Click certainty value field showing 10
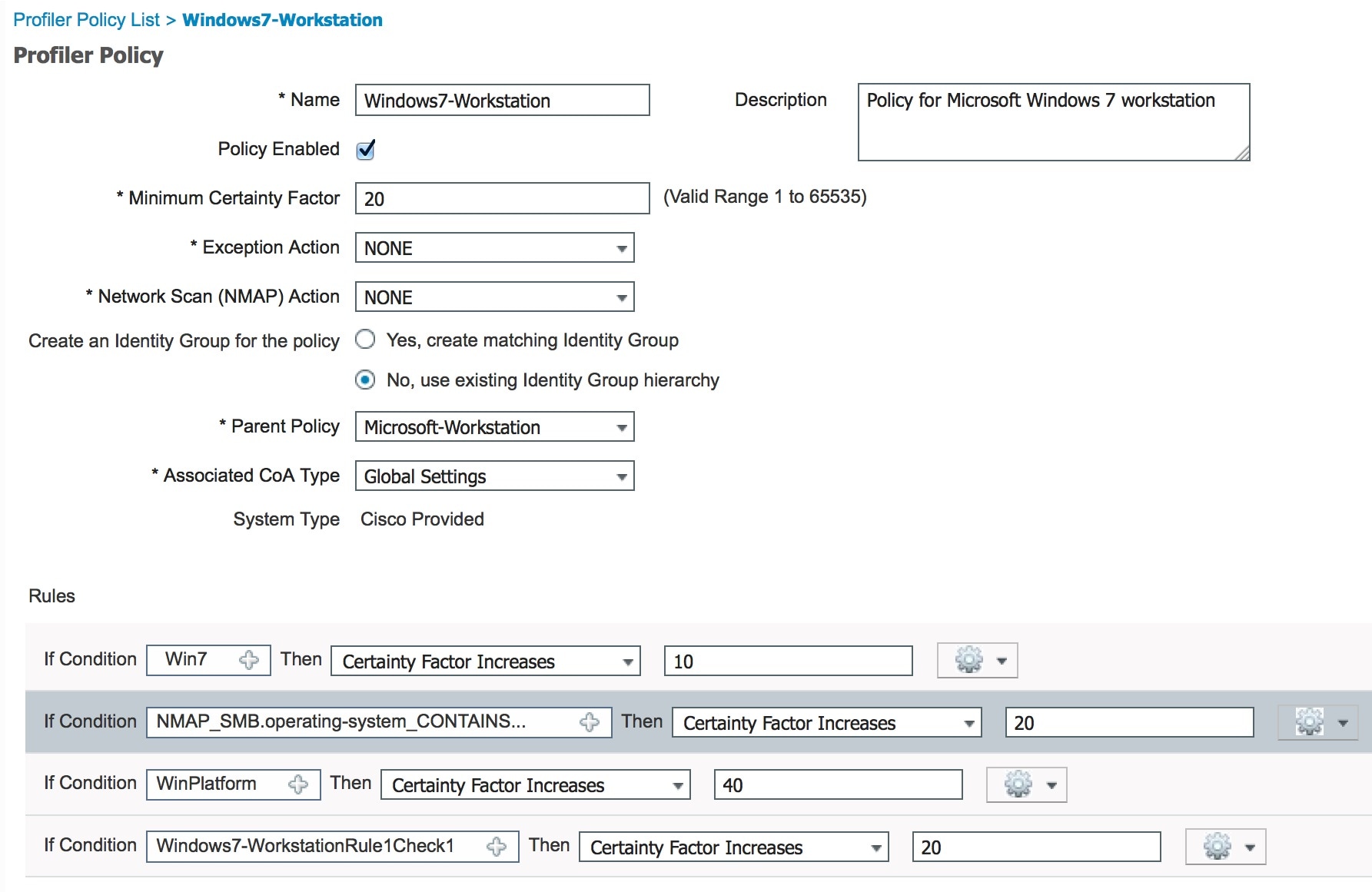This screenshot has width=1372, height=892. click(x=789, y=661)
